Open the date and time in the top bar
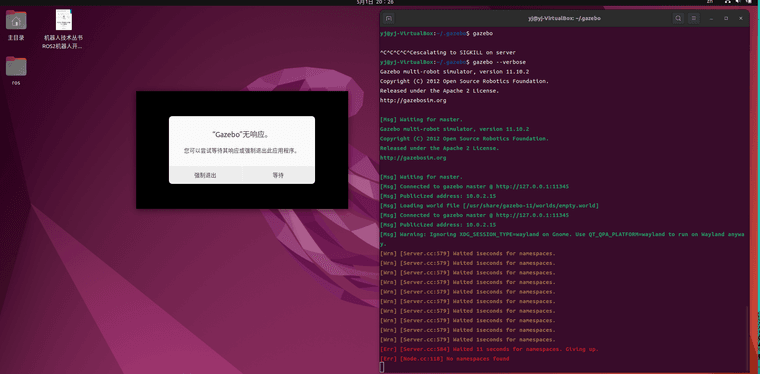 pos(375,2)
